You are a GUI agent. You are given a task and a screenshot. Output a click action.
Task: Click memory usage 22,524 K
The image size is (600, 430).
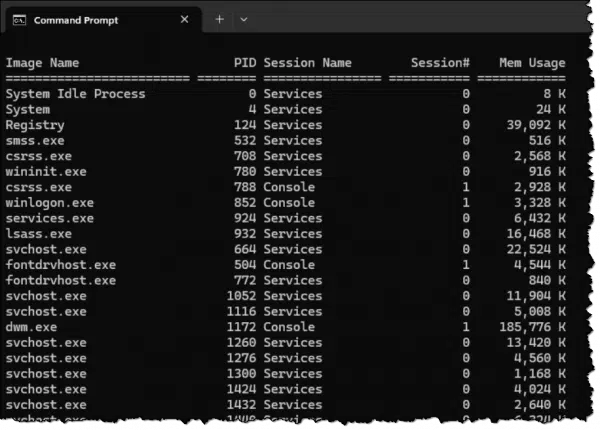[536, 249]
